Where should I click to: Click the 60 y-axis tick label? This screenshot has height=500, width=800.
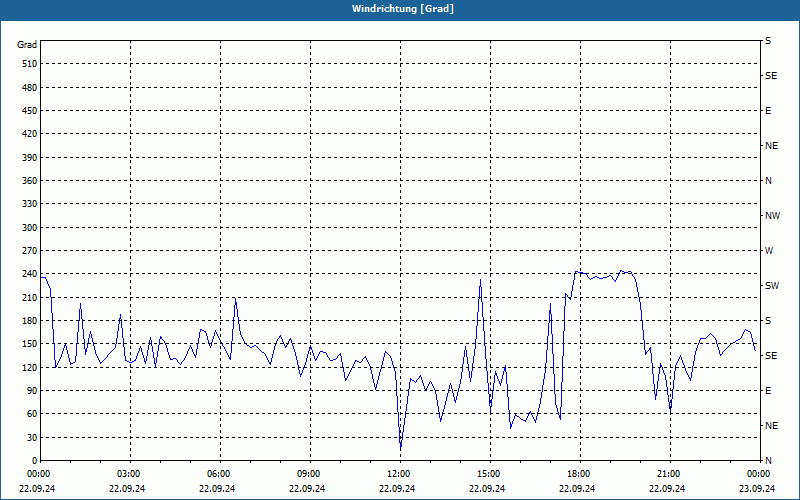pyautogui.click(x=32, y=414)
